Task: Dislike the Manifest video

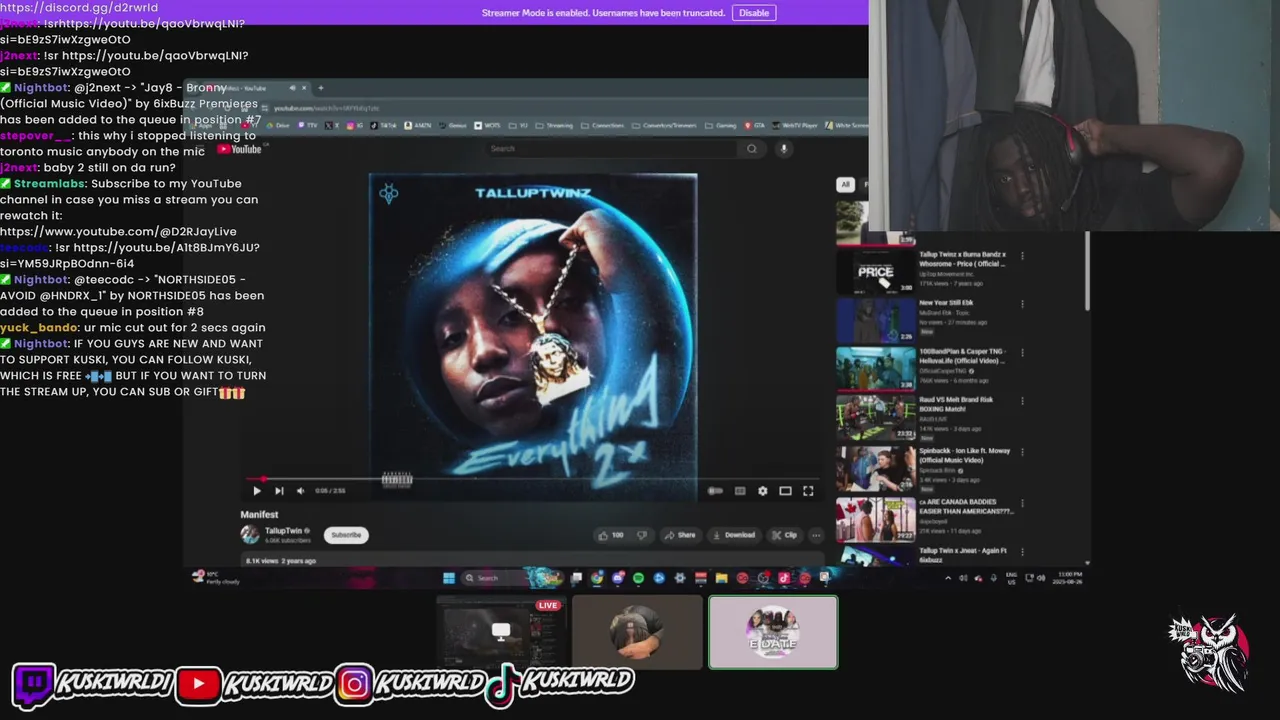Action: [642, 535]
